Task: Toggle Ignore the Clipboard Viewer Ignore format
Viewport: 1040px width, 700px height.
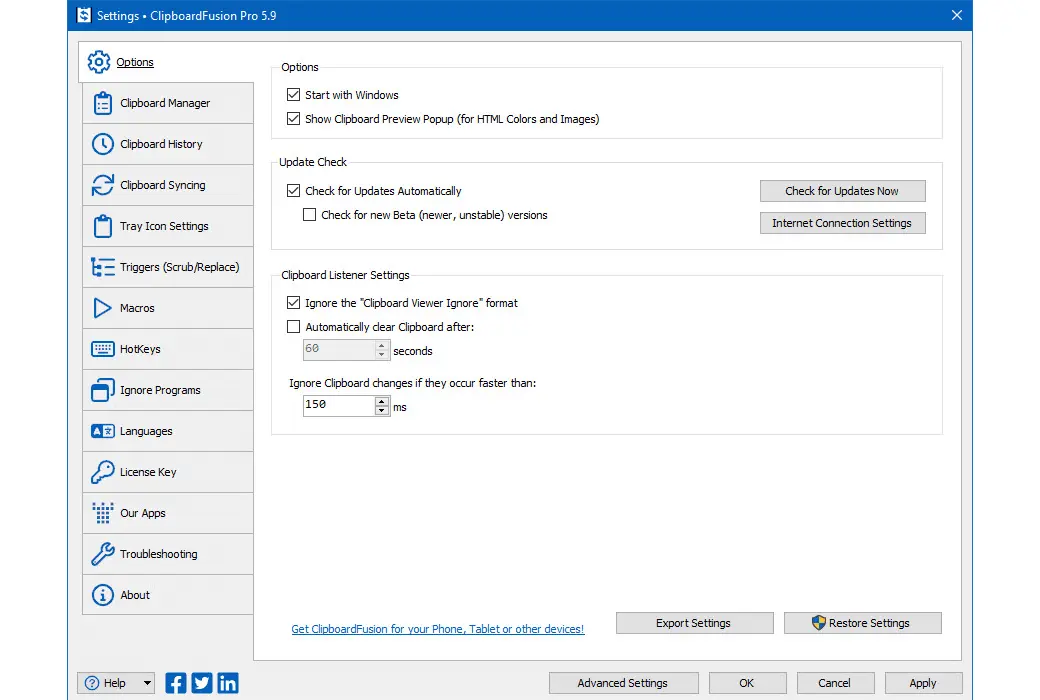Action: (293, 303)
